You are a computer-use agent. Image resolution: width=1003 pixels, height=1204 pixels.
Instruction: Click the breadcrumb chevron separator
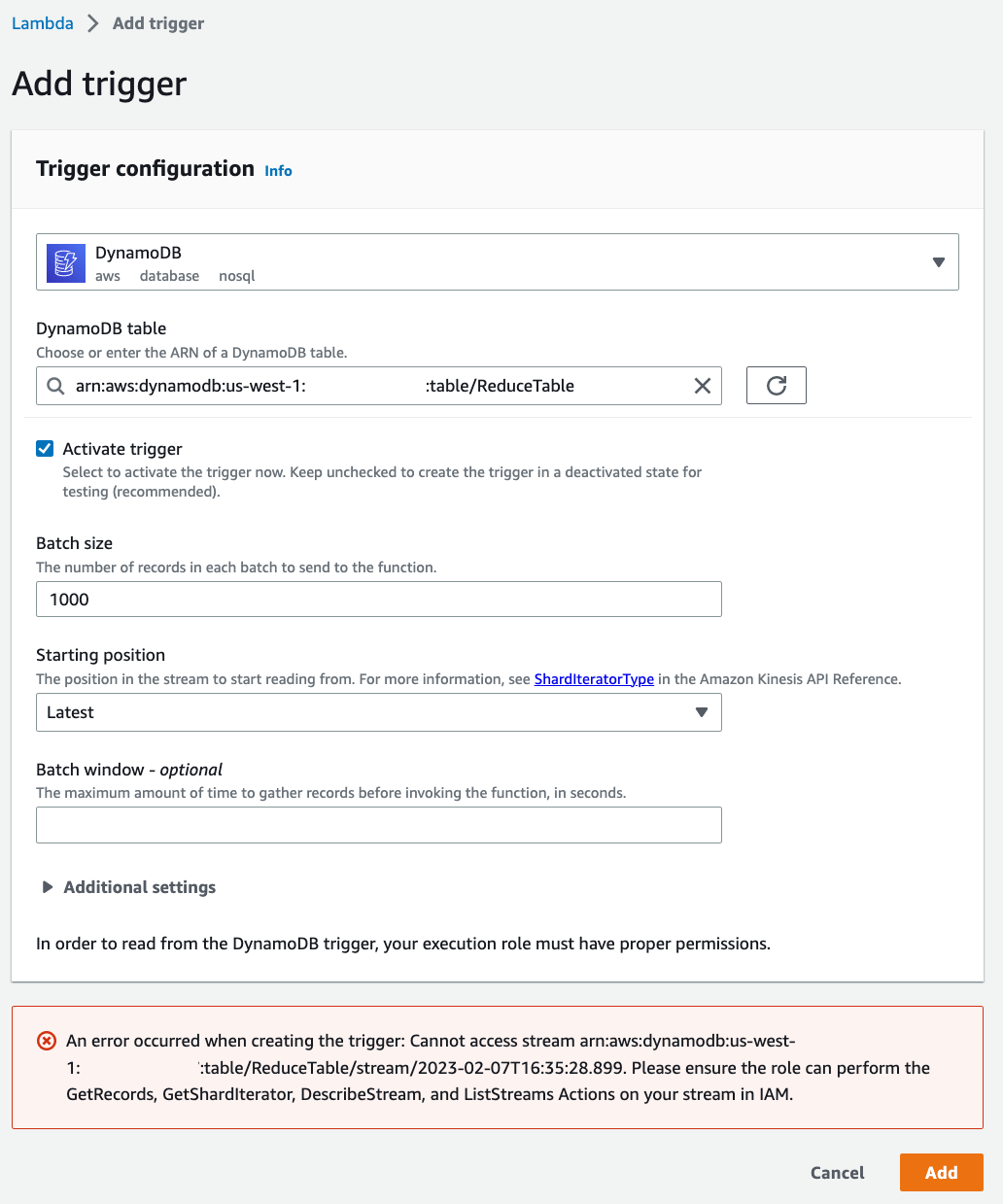click(x=93, y=23)
